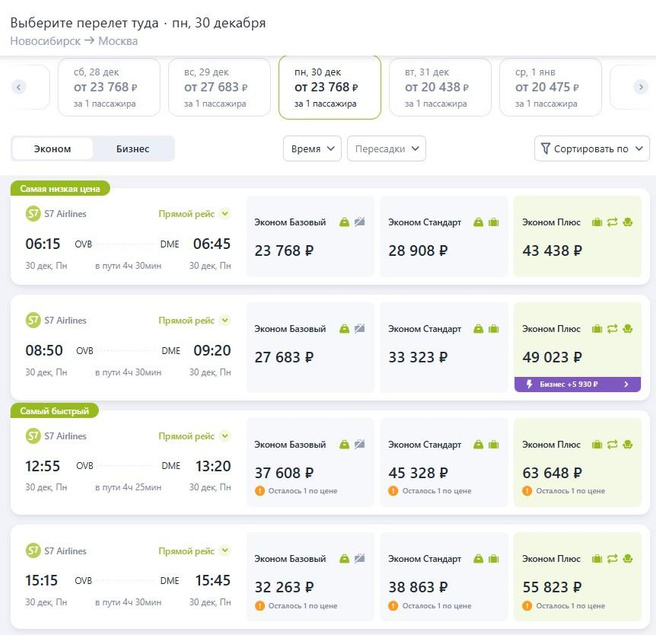Switch fare class to Эконом
Viewport: 656px width, 635px height.
coord(52,149)
